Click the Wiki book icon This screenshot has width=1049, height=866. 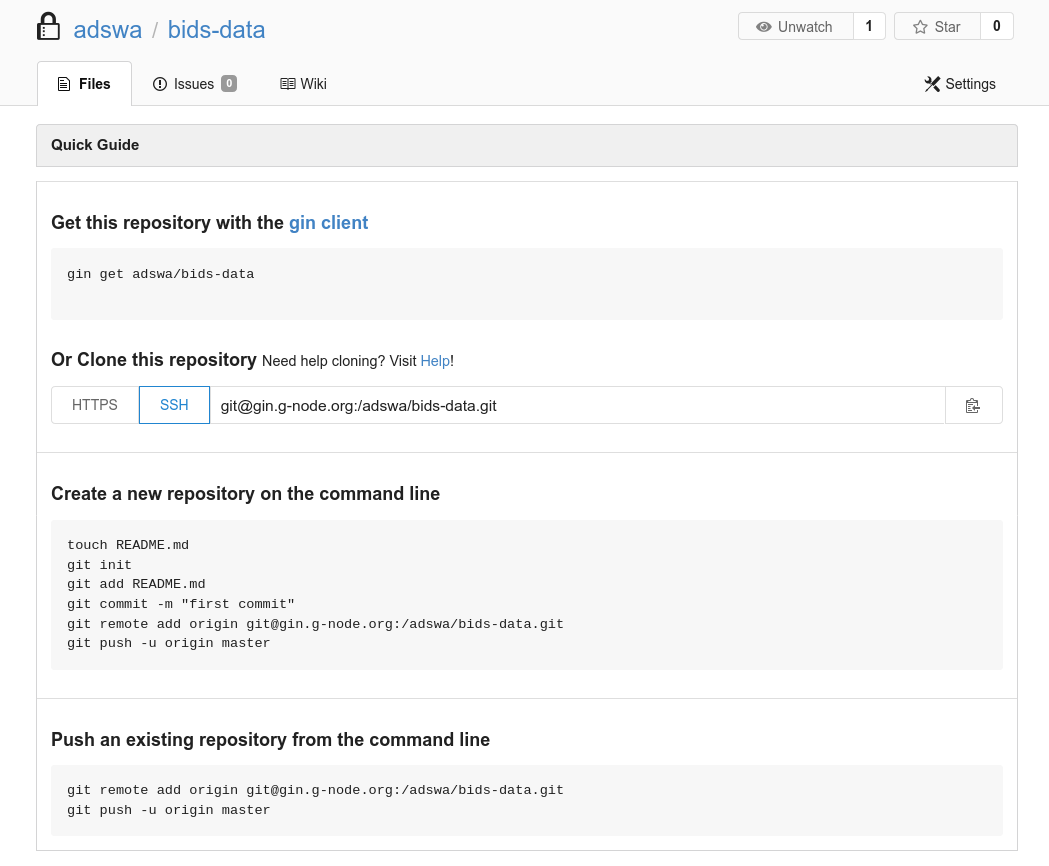288,84
